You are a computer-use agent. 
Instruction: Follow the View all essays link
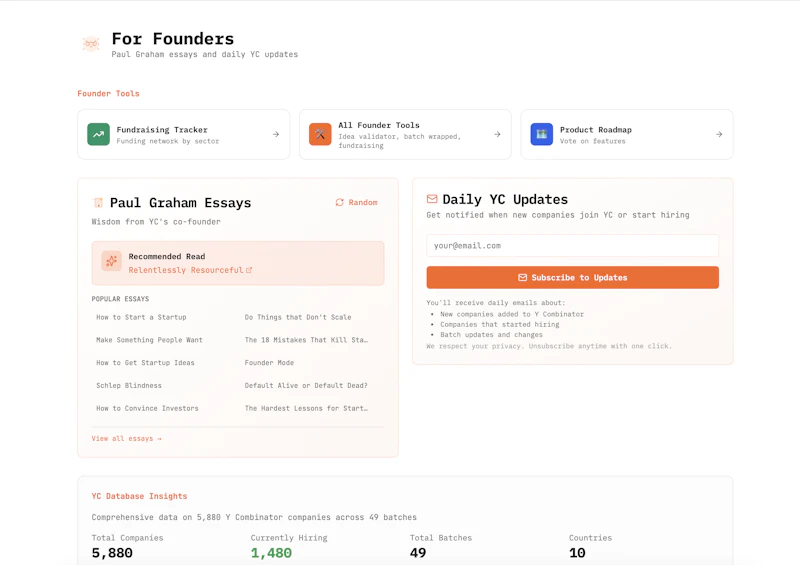(126, 438)
